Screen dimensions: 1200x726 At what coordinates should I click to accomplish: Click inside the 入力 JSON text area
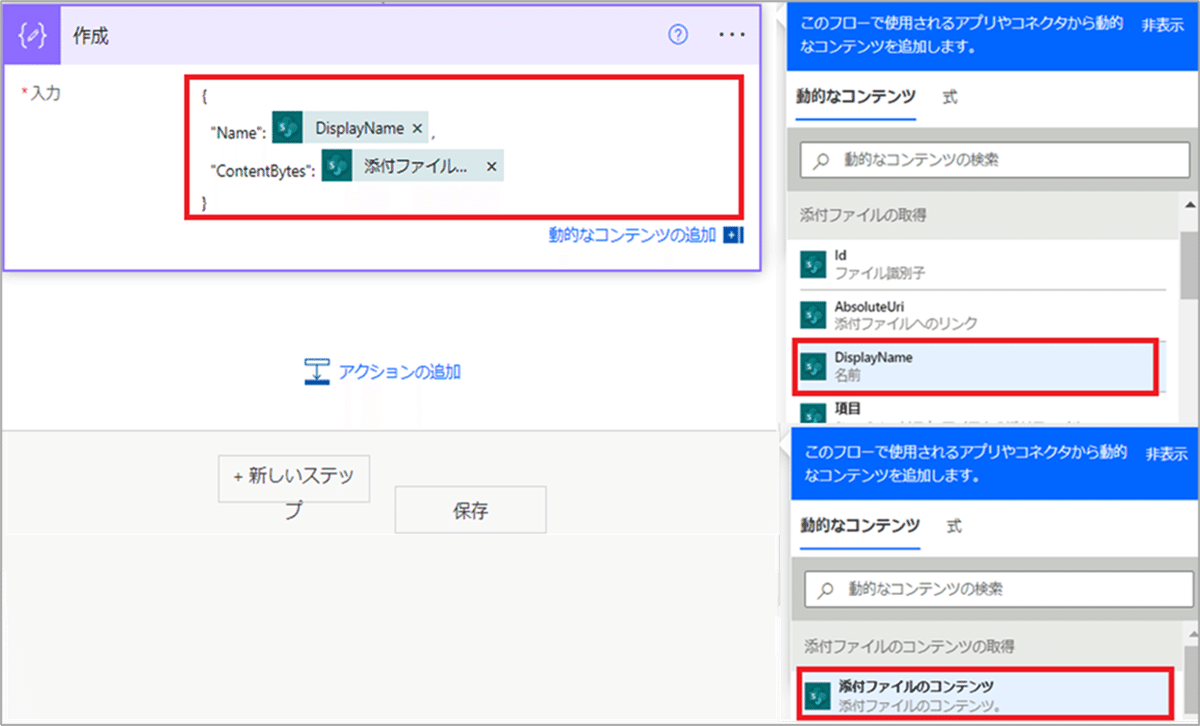[464, 147]
